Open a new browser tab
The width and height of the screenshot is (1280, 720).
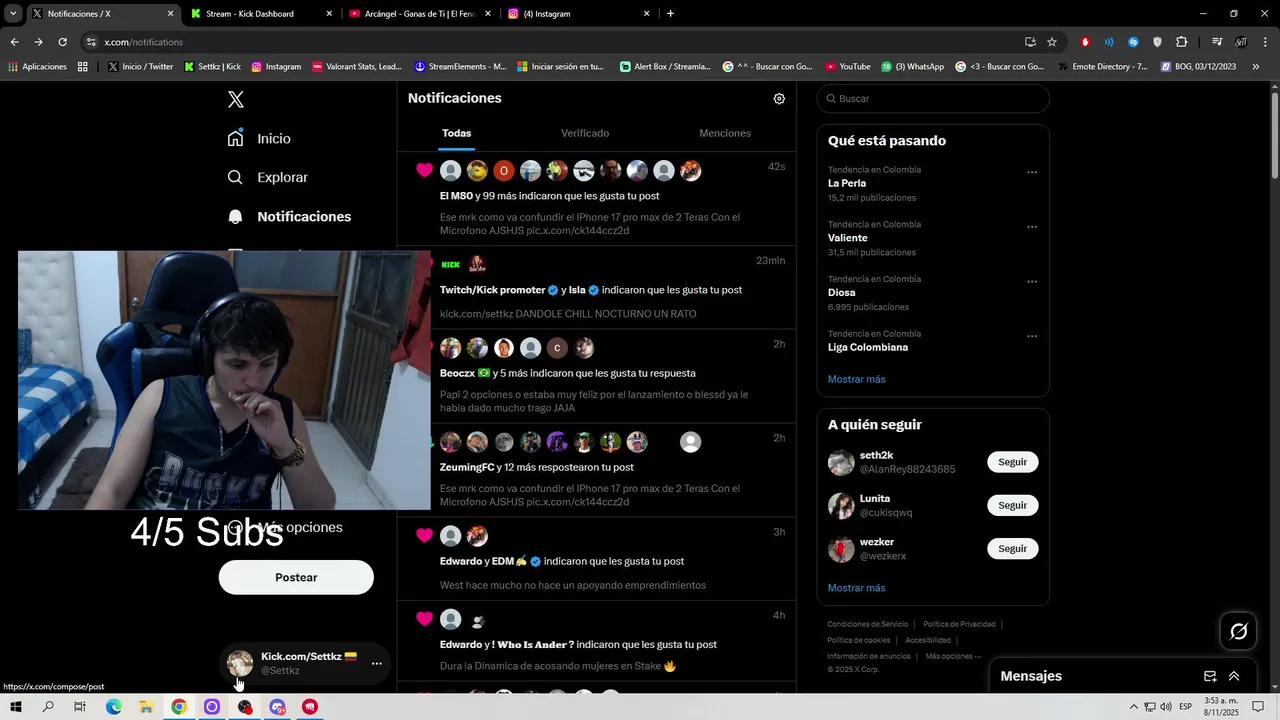(670, 14)
